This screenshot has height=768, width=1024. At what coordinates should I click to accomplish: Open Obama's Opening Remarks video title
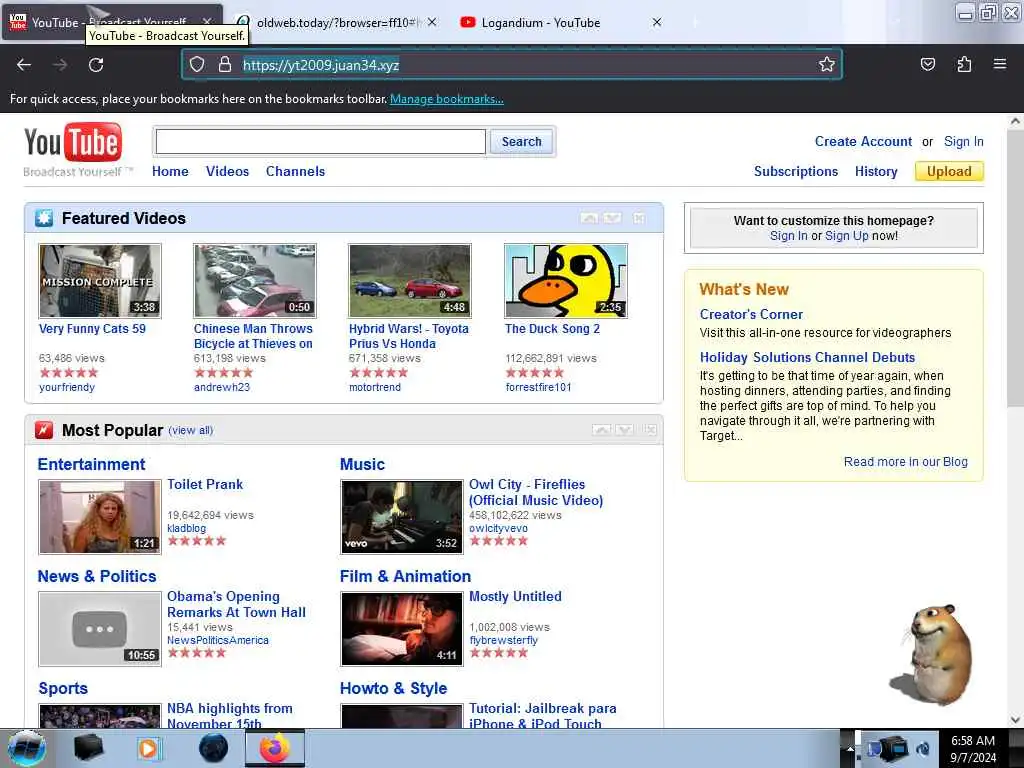pyautogui.click(x=236, y=604)
